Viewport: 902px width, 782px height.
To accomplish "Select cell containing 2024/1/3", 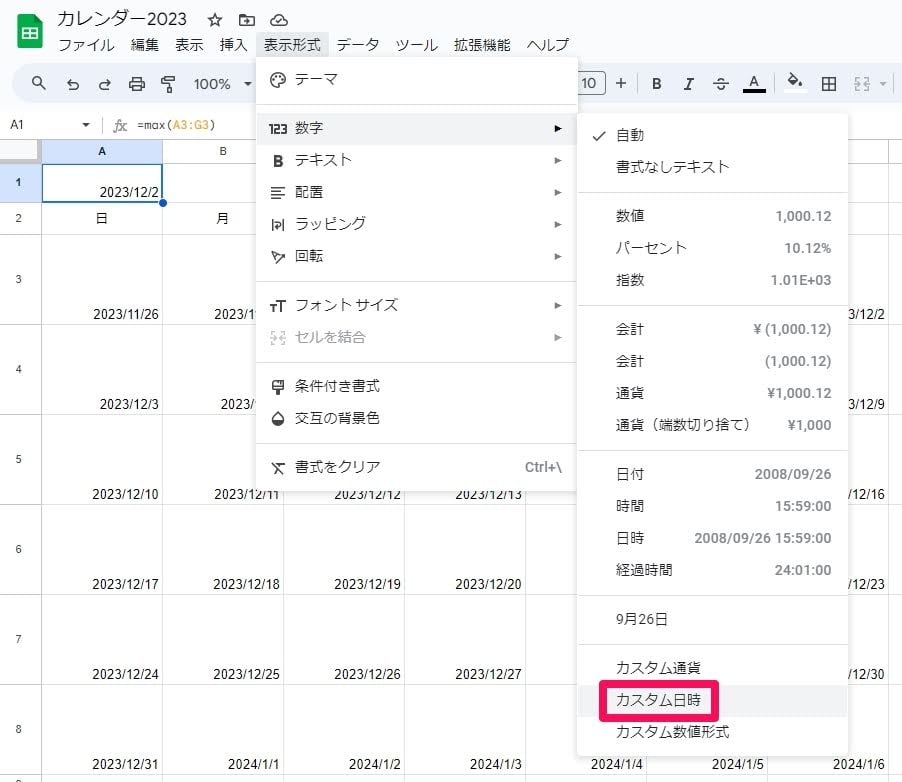I will [x=465, y=730].
